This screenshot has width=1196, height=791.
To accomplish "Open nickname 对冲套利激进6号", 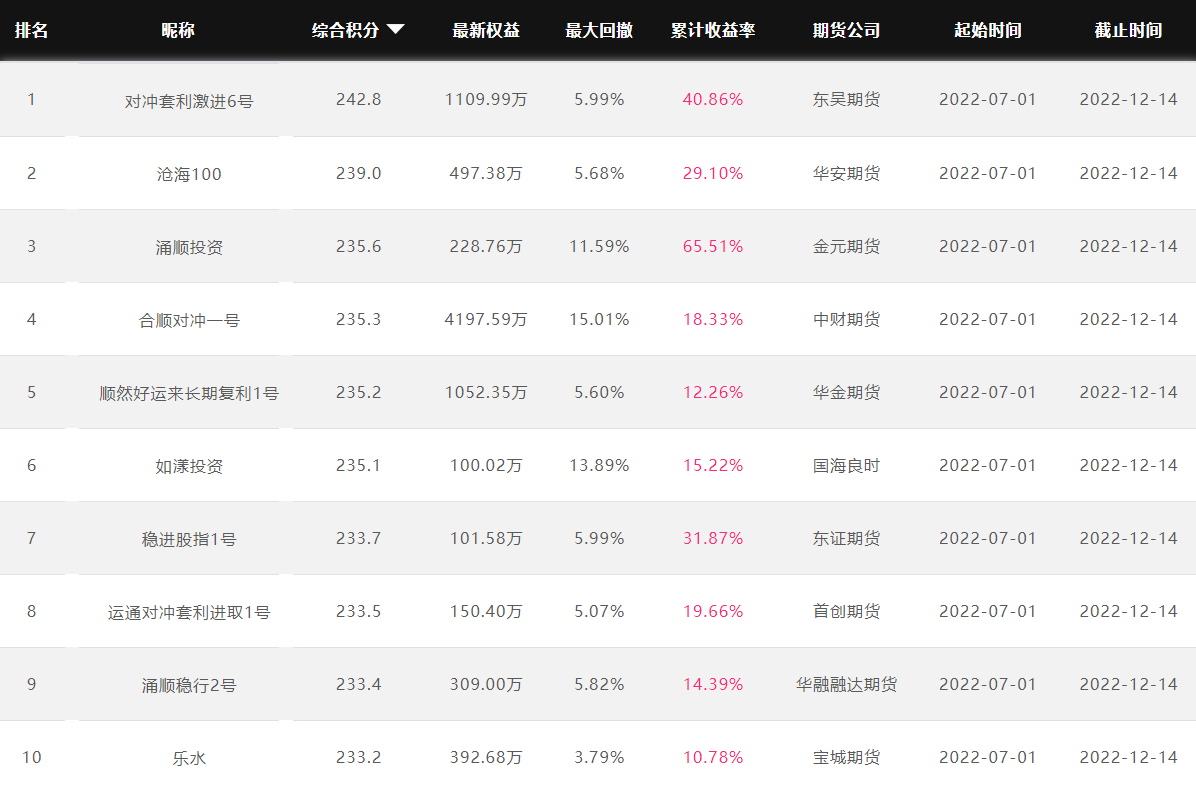I will pyautogui.click(x=189, y=101).
